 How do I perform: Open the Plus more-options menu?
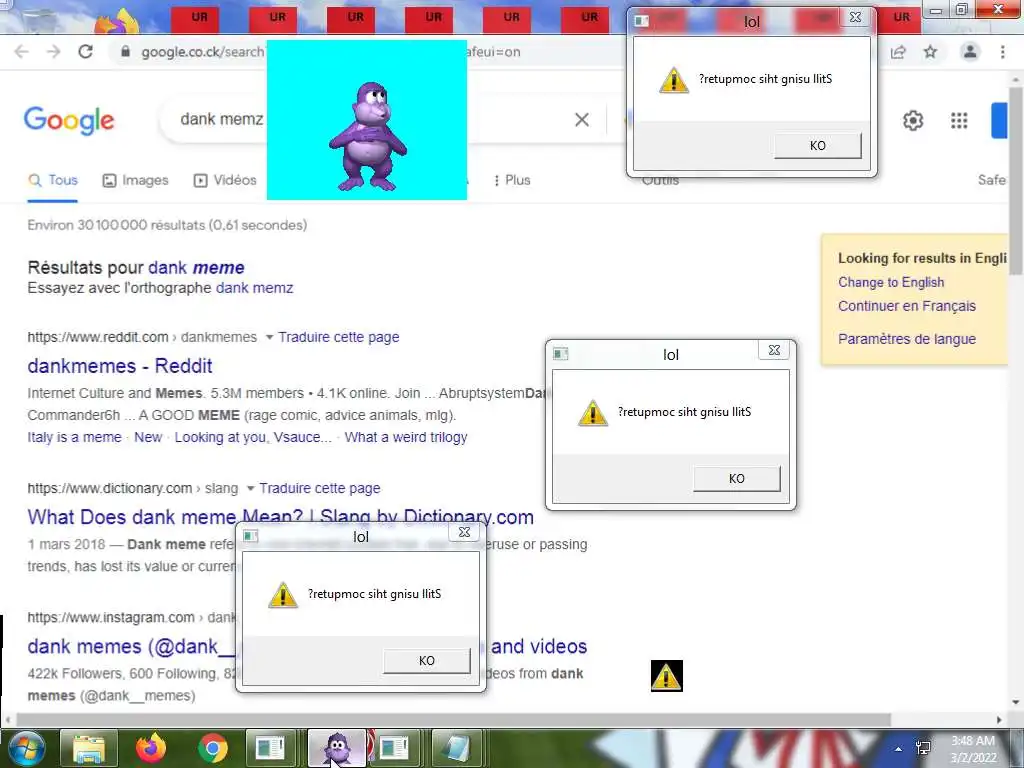(x=511, y=180)
